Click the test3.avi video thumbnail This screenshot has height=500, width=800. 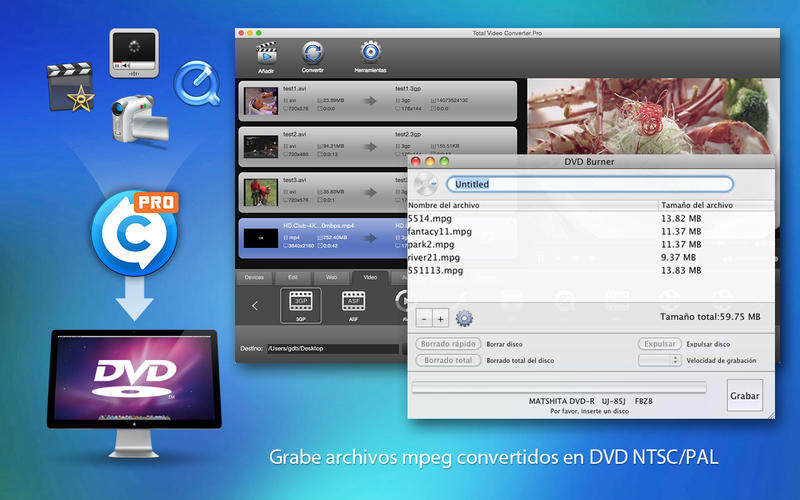[261, 192]
